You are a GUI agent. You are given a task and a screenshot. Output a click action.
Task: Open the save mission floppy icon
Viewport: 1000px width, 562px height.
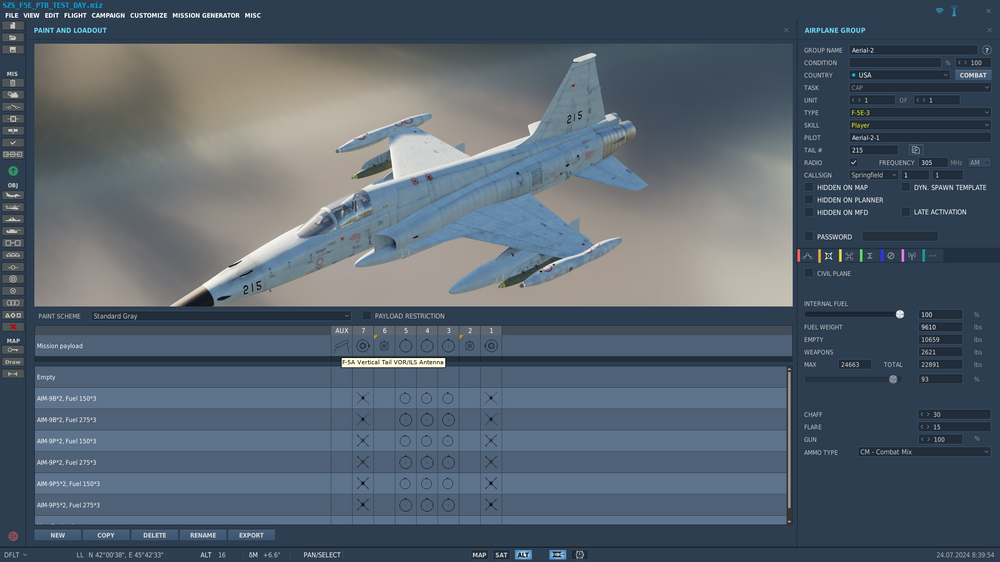pyautogui.click(x=13, y=49)
